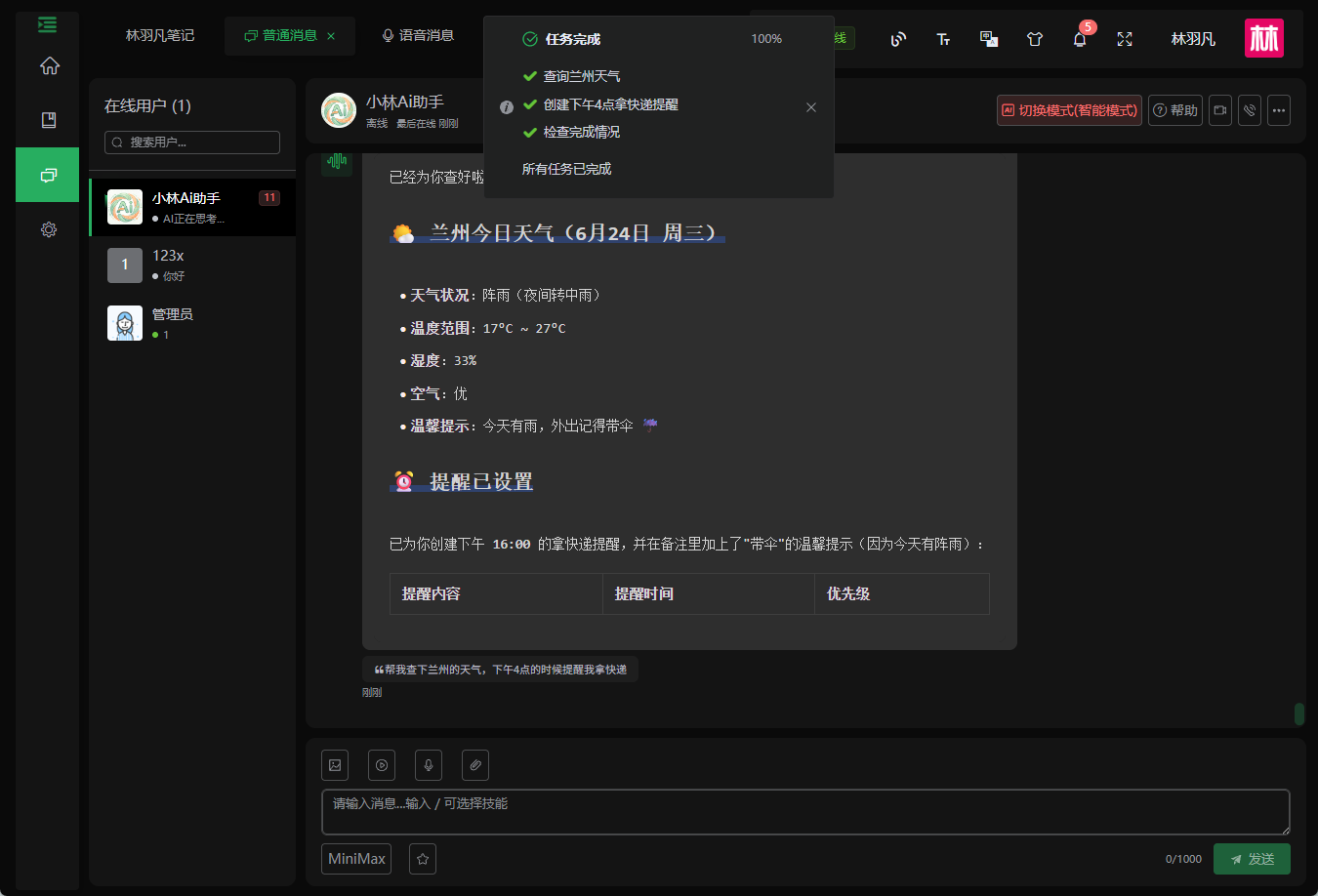Open the more options ellipsis menu
The image size is (1318, 896).
point(1279,110)
